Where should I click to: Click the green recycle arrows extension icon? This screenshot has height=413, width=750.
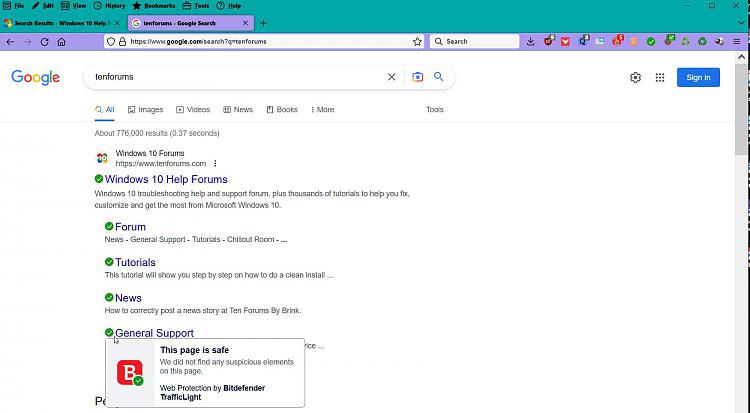(x=702, y=42)
